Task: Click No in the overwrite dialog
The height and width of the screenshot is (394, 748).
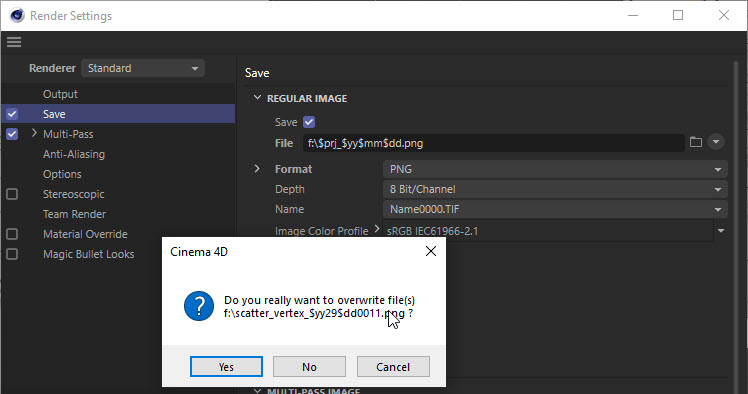Action: point(309,367)
